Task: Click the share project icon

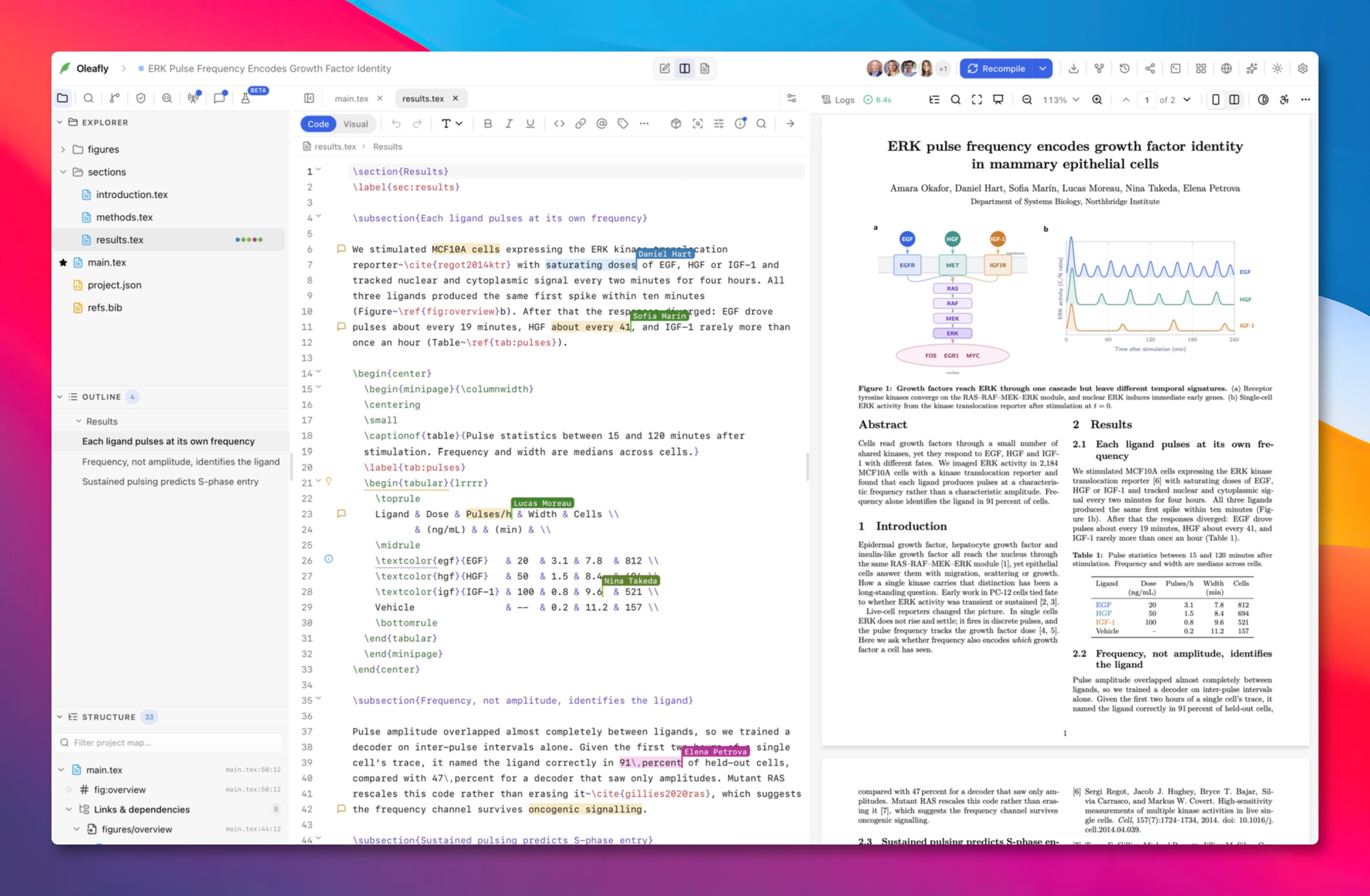Action: [x=1150, y=69]
